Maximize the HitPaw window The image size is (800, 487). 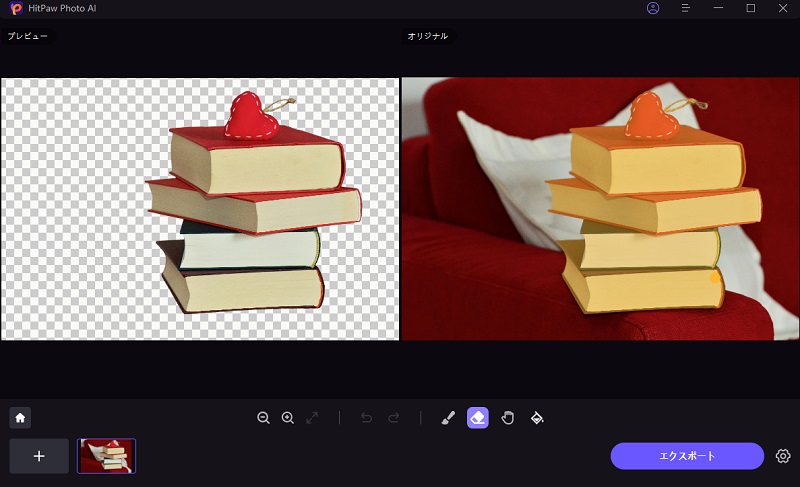pyautogui.click(x=751, y=8)
